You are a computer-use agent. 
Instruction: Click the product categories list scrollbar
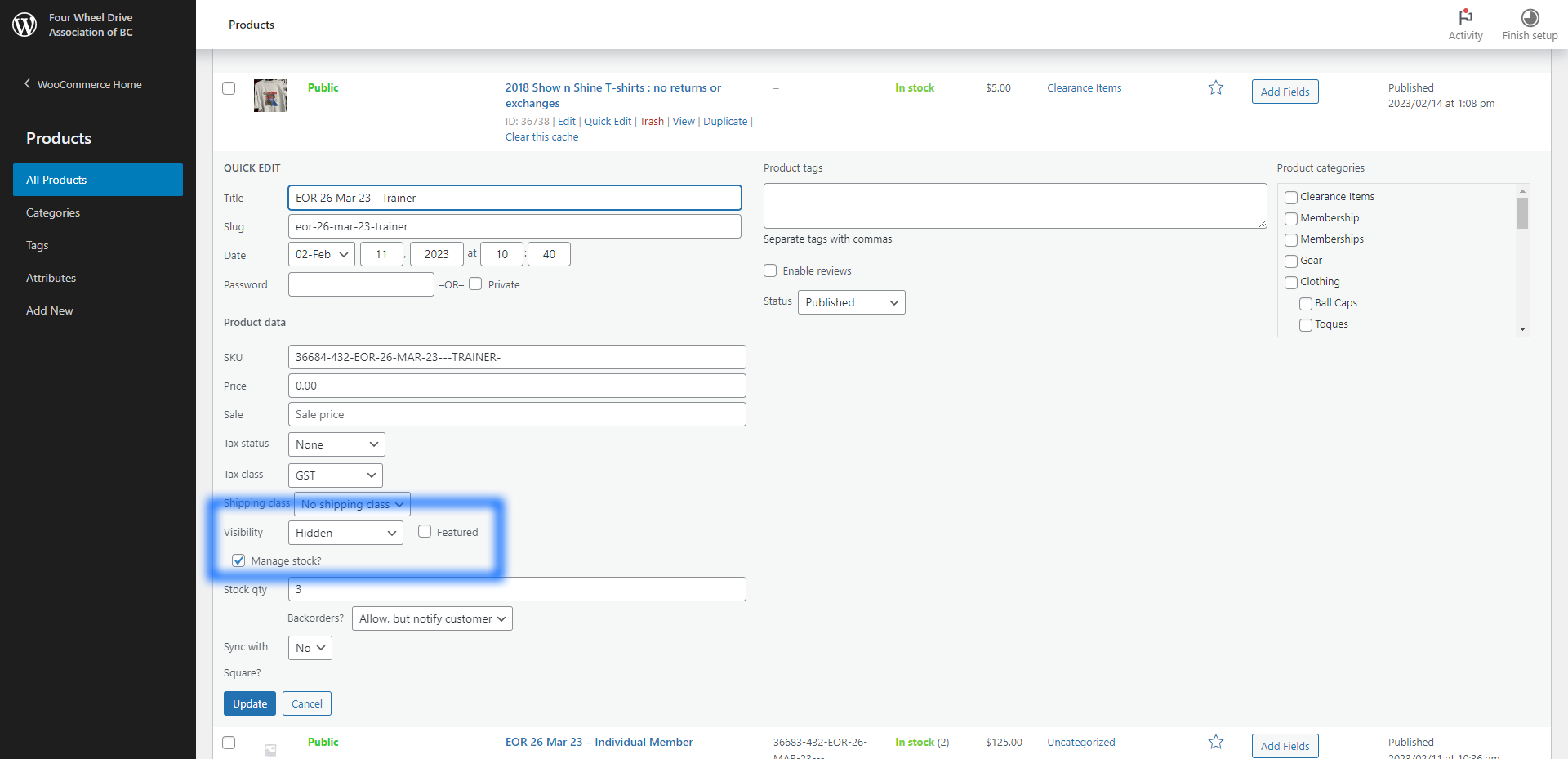click(x=1522, y=213)
